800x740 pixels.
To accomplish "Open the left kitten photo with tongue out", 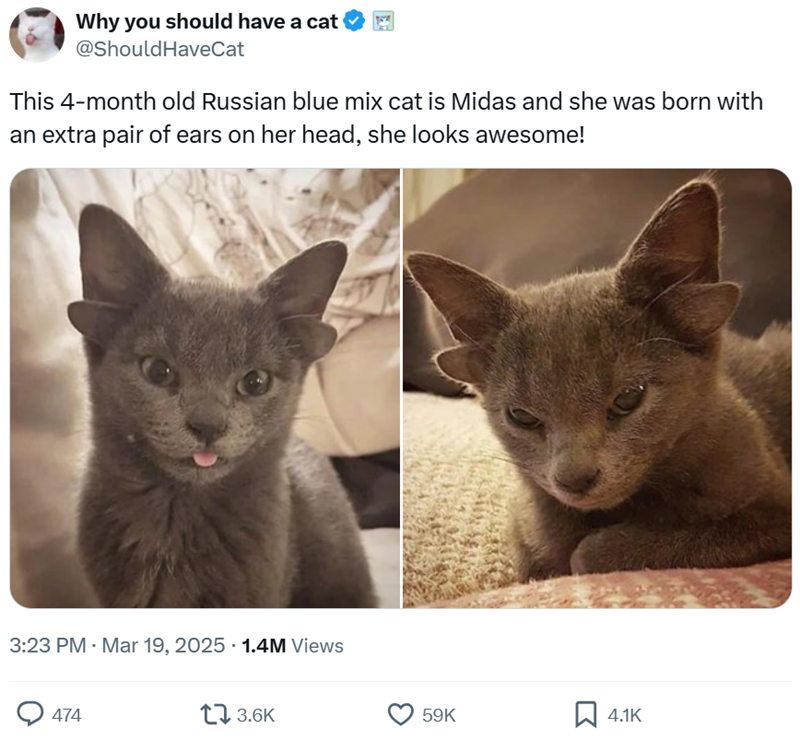I will point(205,388).
